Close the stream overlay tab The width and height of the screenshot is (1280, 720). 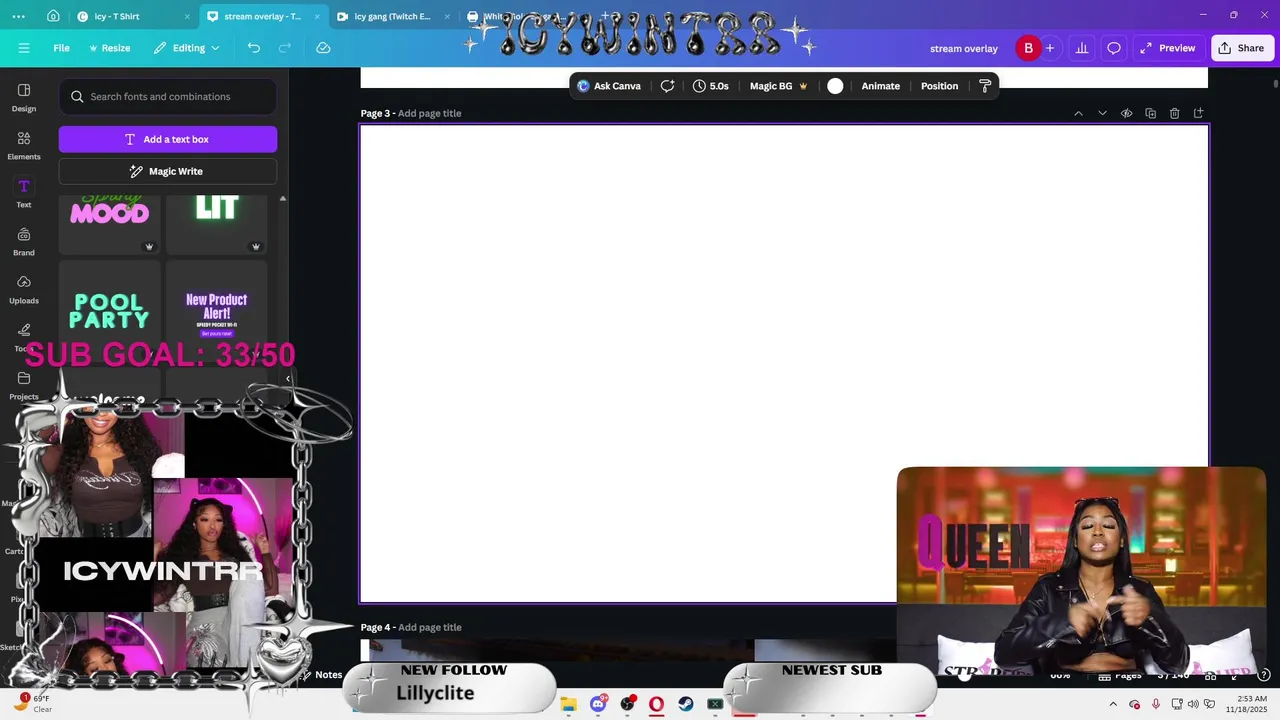(x=316, y=17)
